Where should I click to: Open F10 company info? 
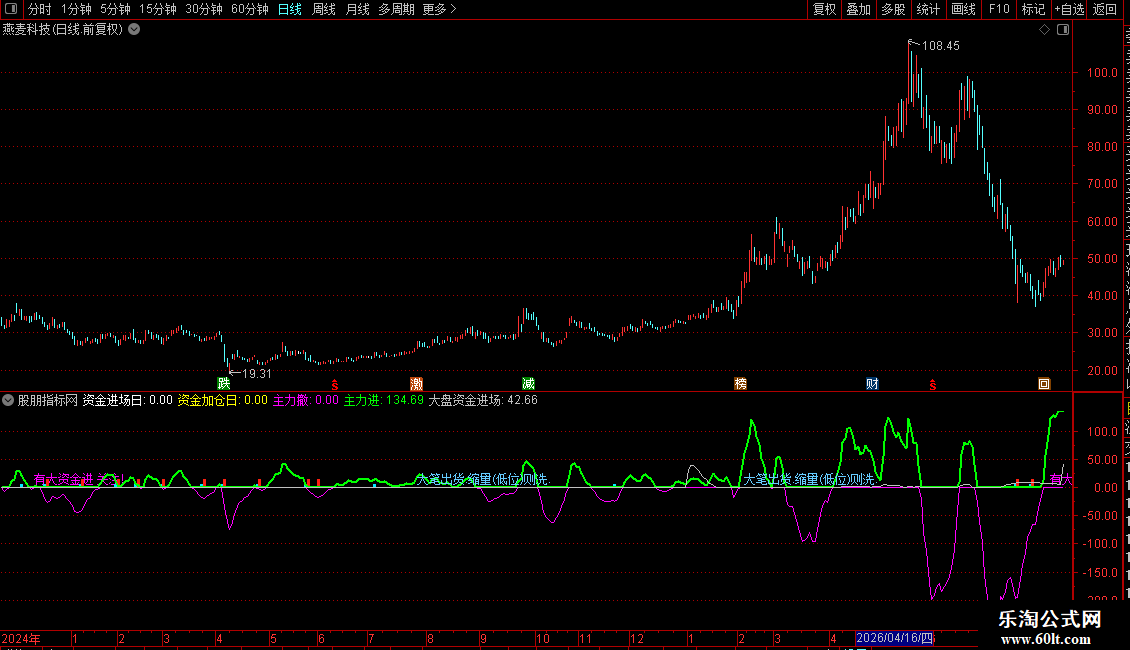(999, 9)
